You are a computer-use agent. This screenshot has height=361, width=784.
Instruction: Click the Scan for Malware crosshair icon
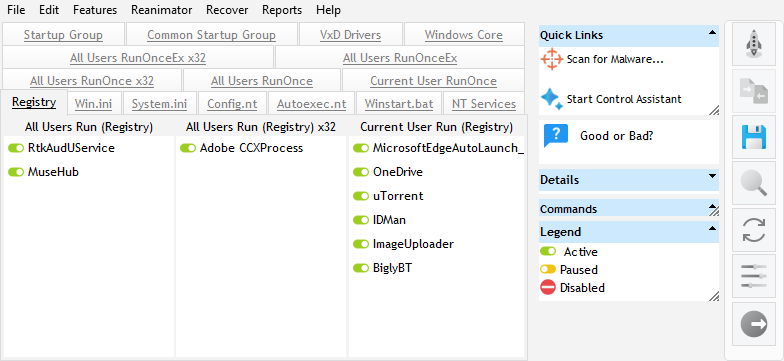click(552, 60)
